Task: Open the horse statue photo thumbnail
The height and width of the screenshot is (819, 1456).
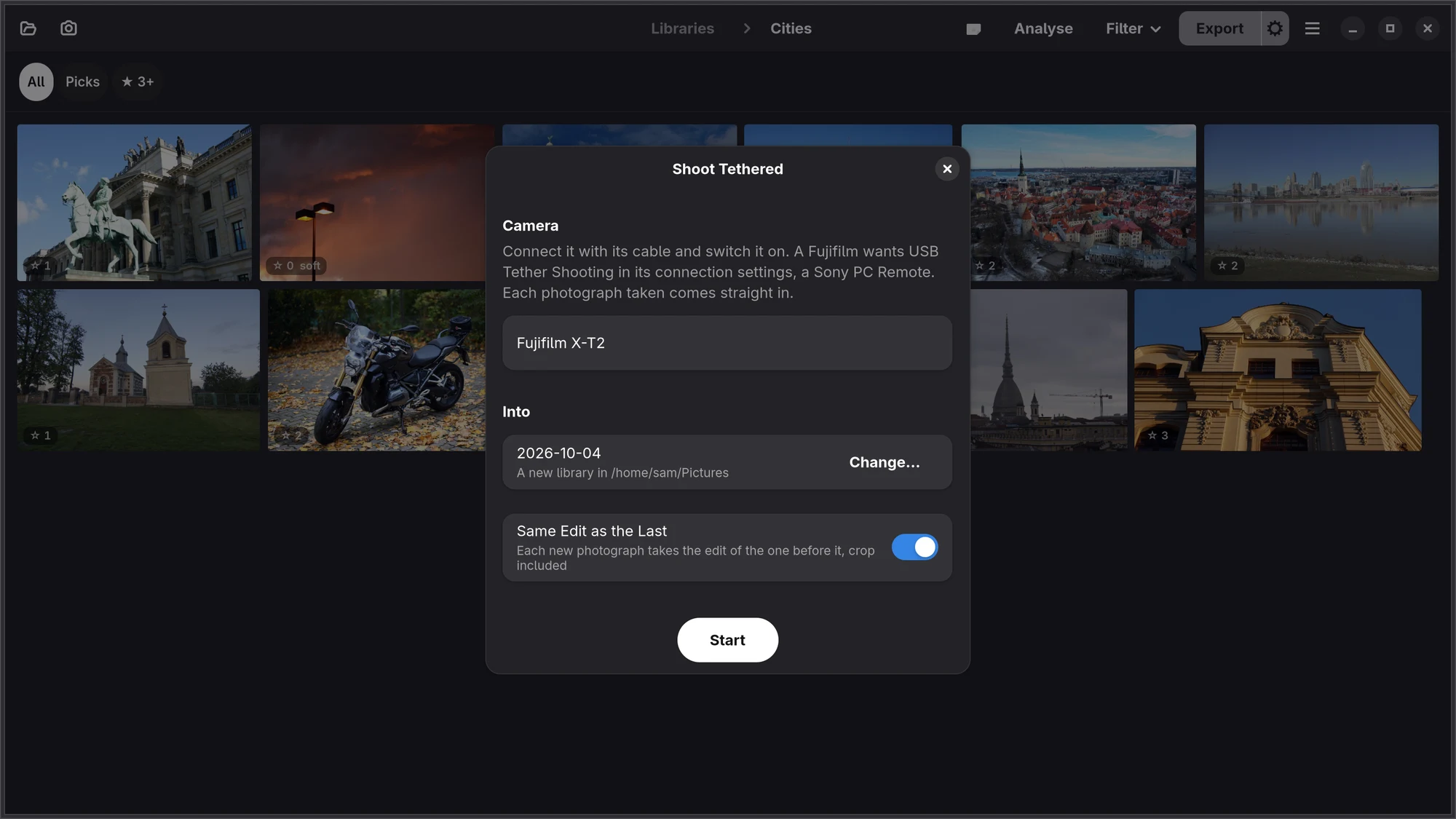Action: 135,202
